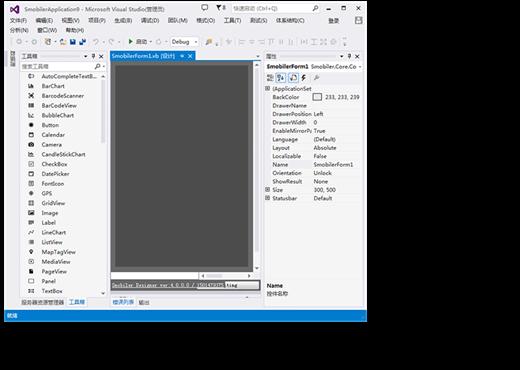This screenshot has width=520, height=370.
Task: Toggle the Categorized properties view
Action: (270, 78)
